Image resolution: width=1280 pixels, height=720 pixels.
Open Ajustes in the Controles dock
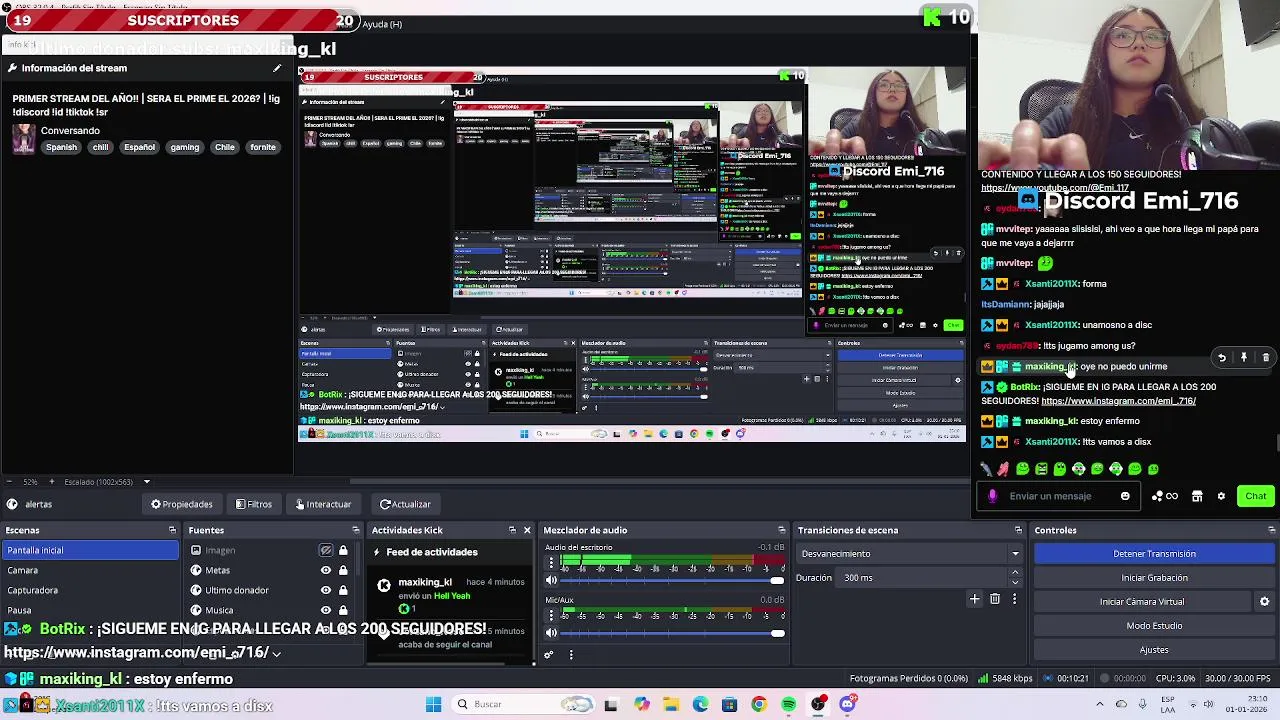(x=1154, y=650)
